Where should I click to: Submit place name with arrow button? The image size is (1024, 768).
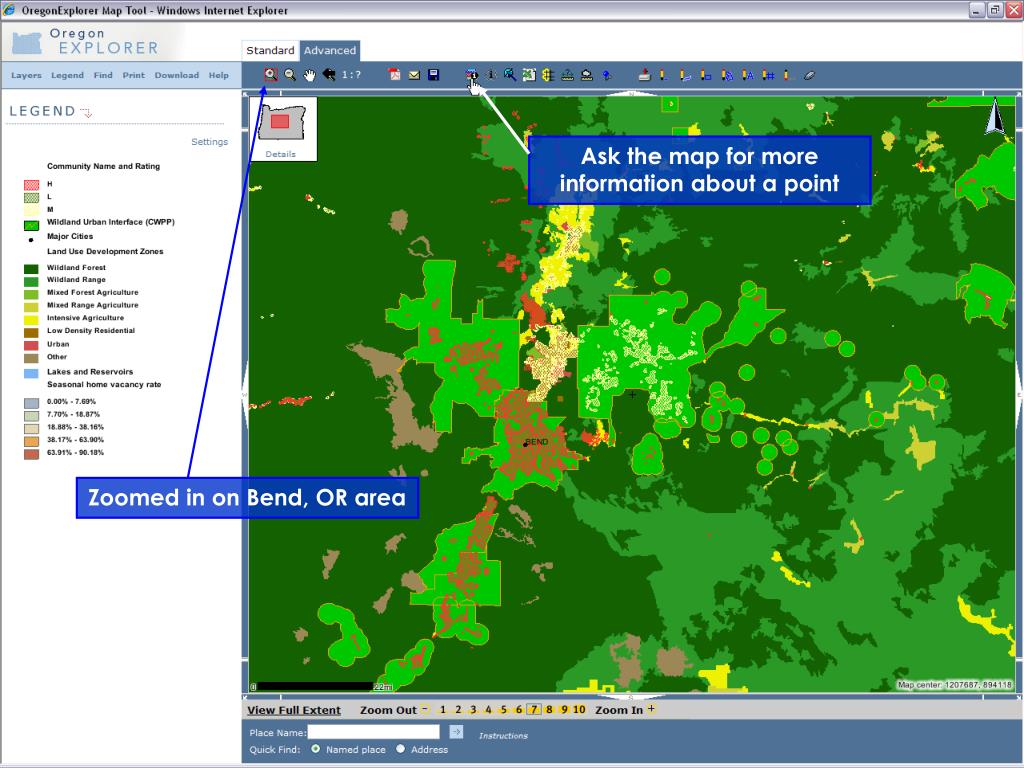click(456, 732)
